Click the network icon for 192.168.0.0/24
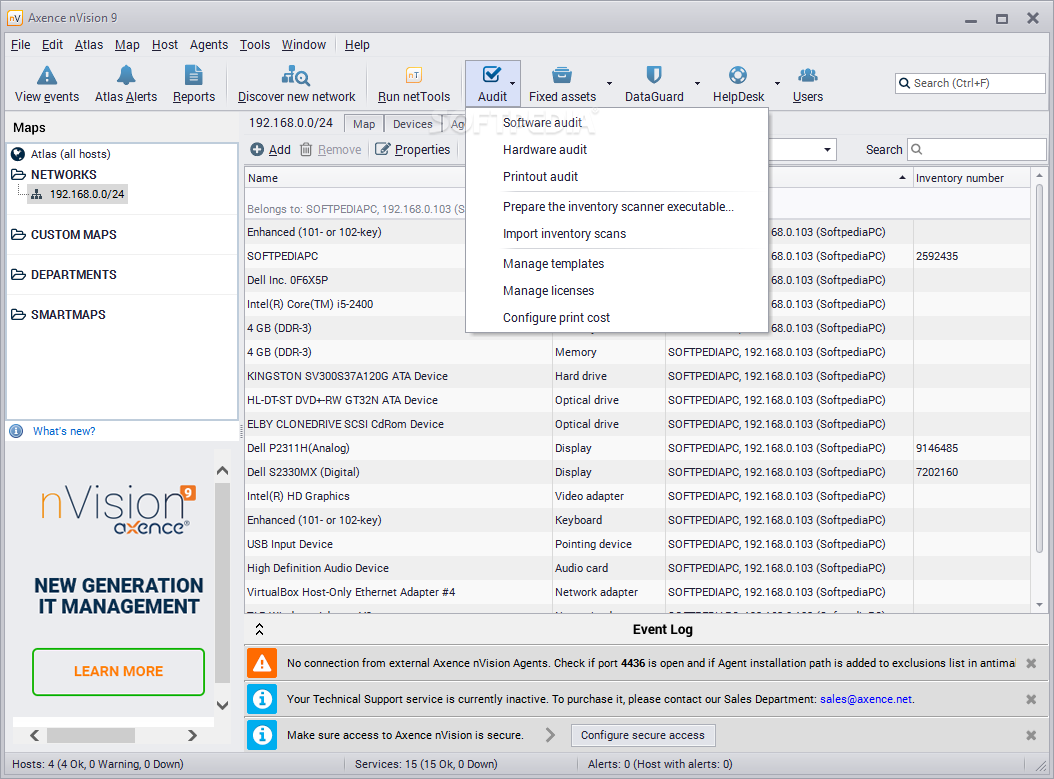Image resolution: width=1054 pixels, height=779 pixels. [x=37, y=194]
